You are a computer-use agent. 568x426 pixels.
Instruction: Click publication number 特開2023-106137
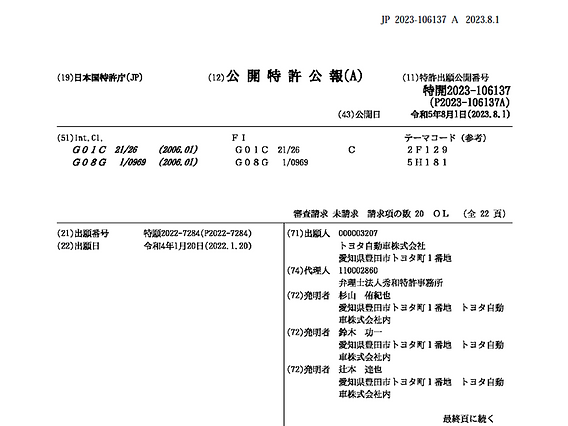coord(467,90)
